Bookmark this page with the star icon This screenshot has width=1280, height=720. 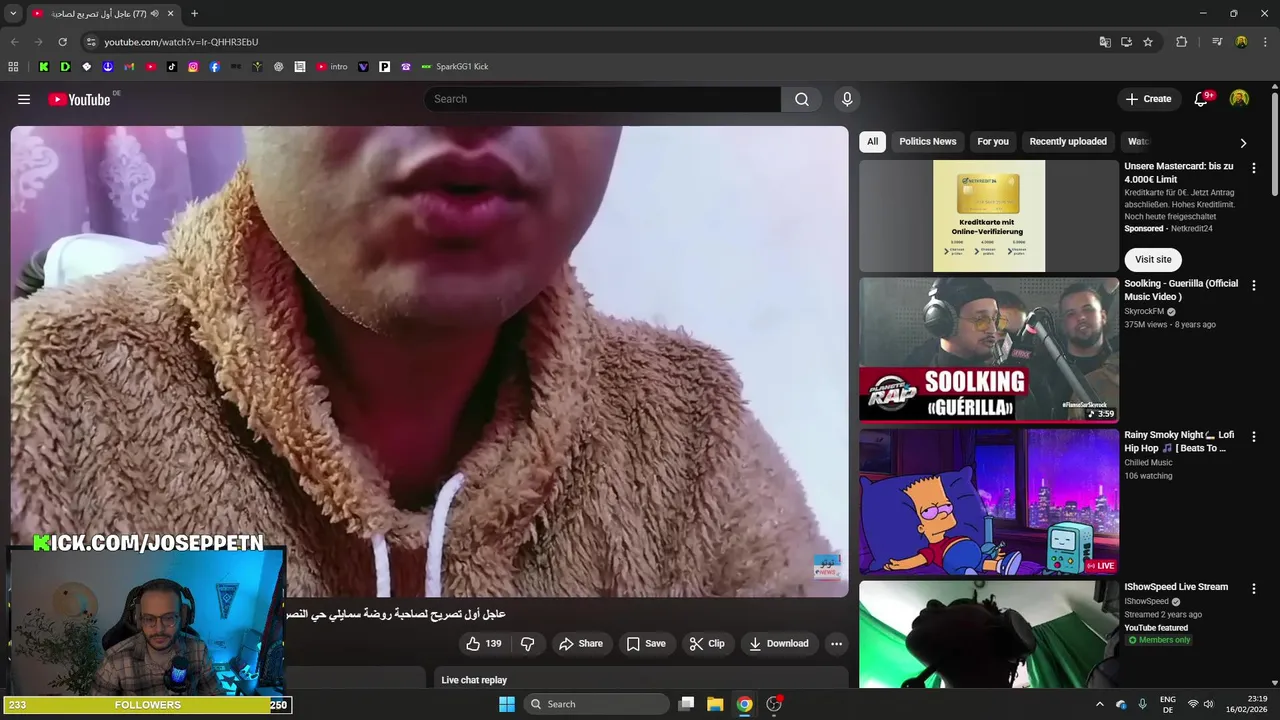(x=1148, y=42)
